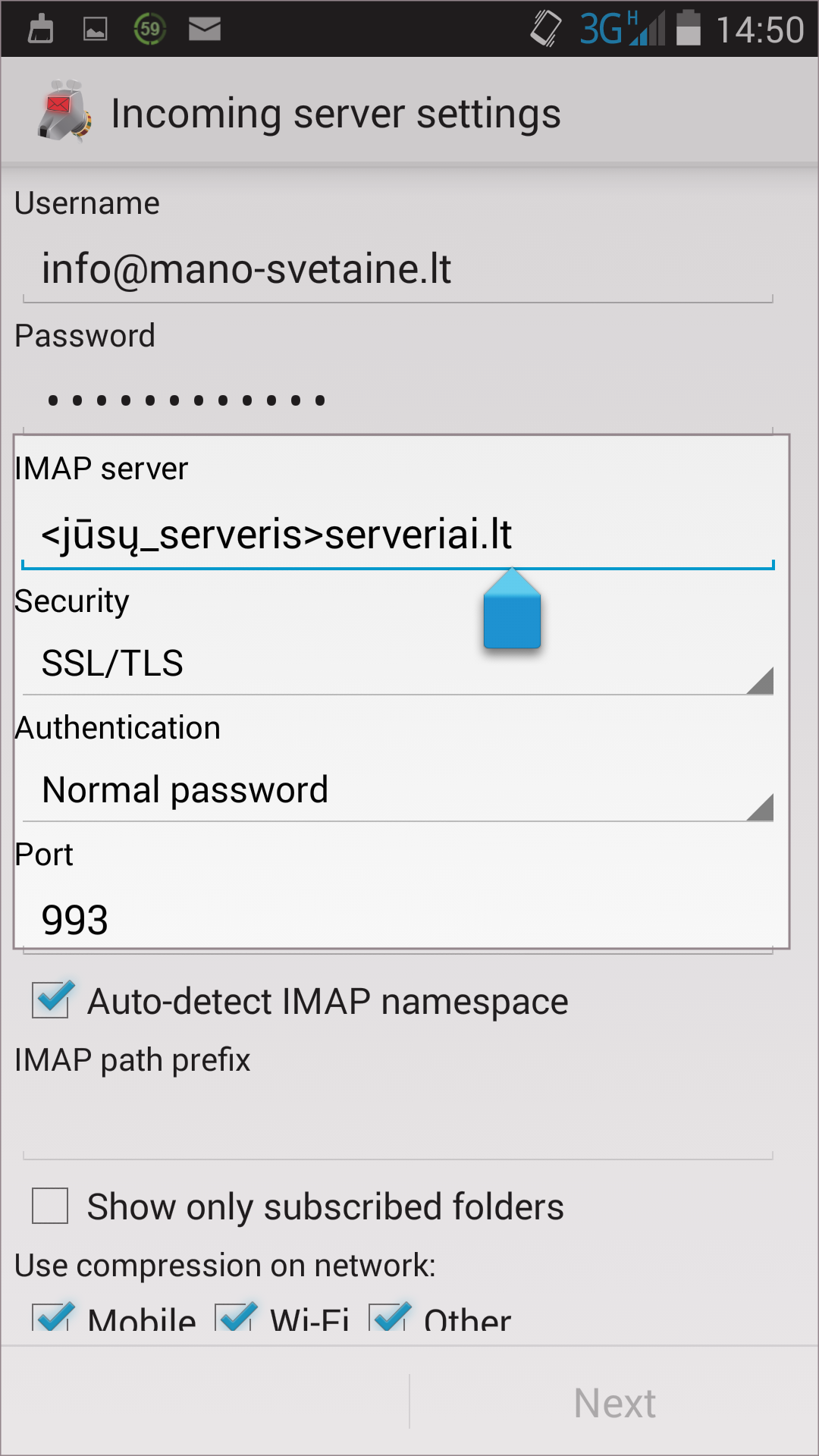This screenshot has height=1456, width=819.
Task: Focus the Password field
Action: (397, 400)
